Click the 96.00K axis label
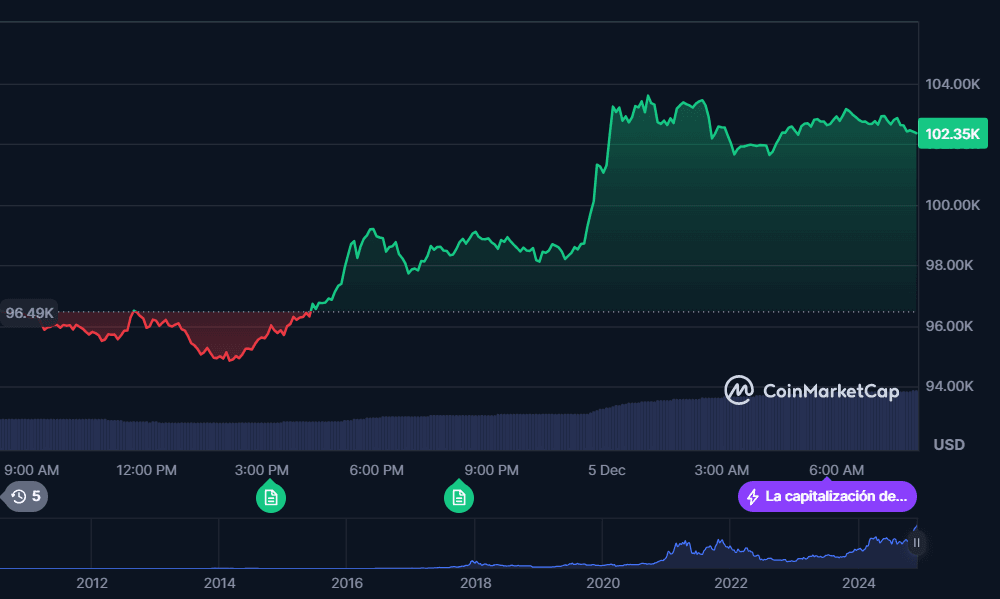 (x=949, y=327)
